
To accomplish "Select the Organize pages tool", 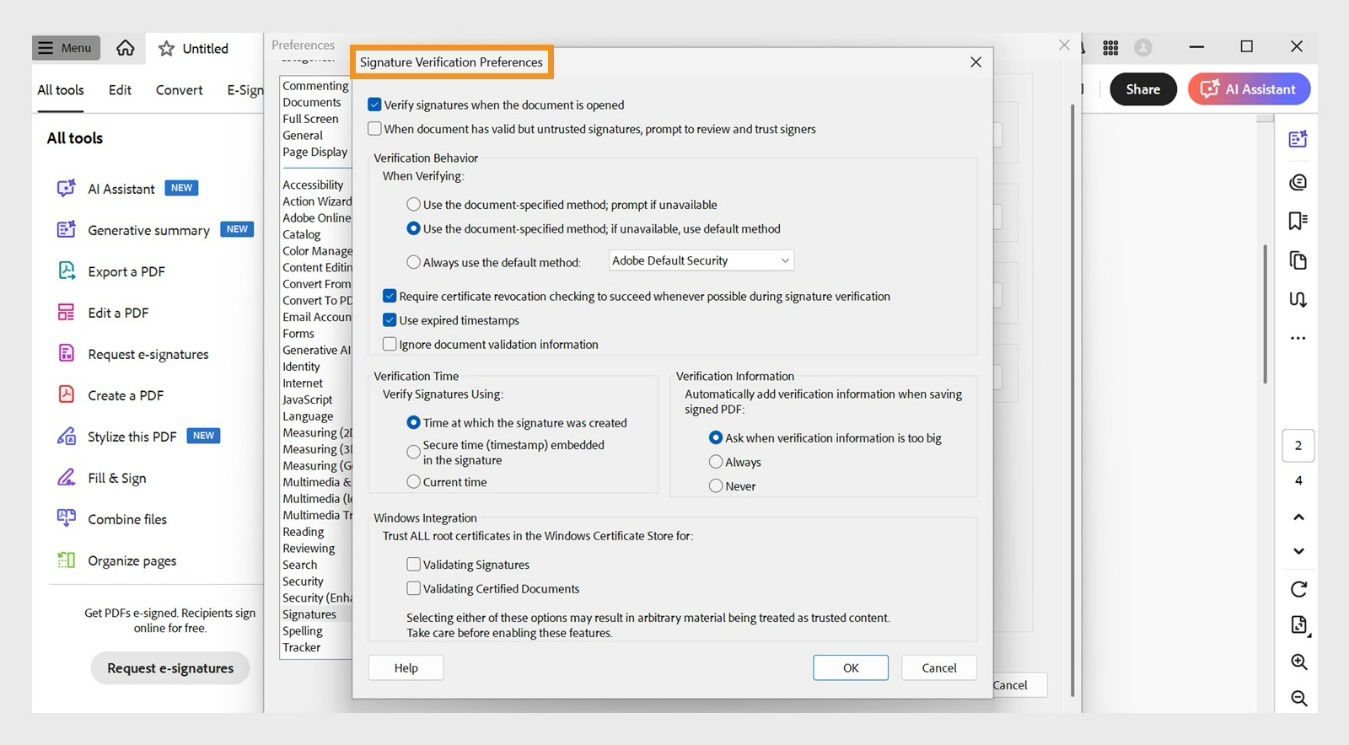I will click(x=130, y=560).
